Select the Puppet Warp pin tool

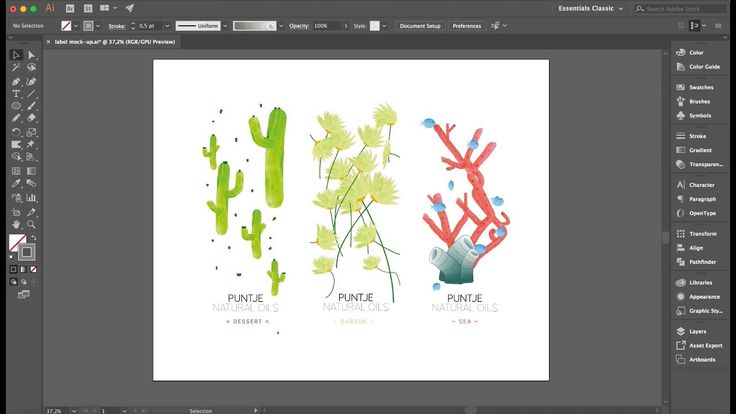point(31,144)
